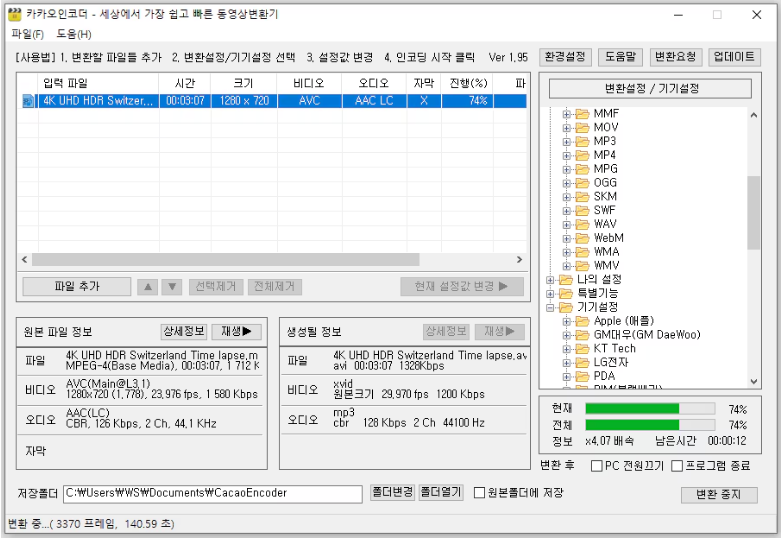Click the Apple (애플) folder icon
Image resolution: width=781 pixels, height=538 pixels.
[582, 321]
